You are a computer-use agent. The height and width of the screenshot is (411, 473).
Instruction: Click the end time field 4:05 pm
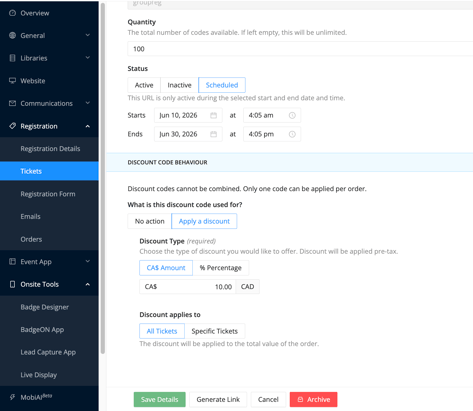272,134
